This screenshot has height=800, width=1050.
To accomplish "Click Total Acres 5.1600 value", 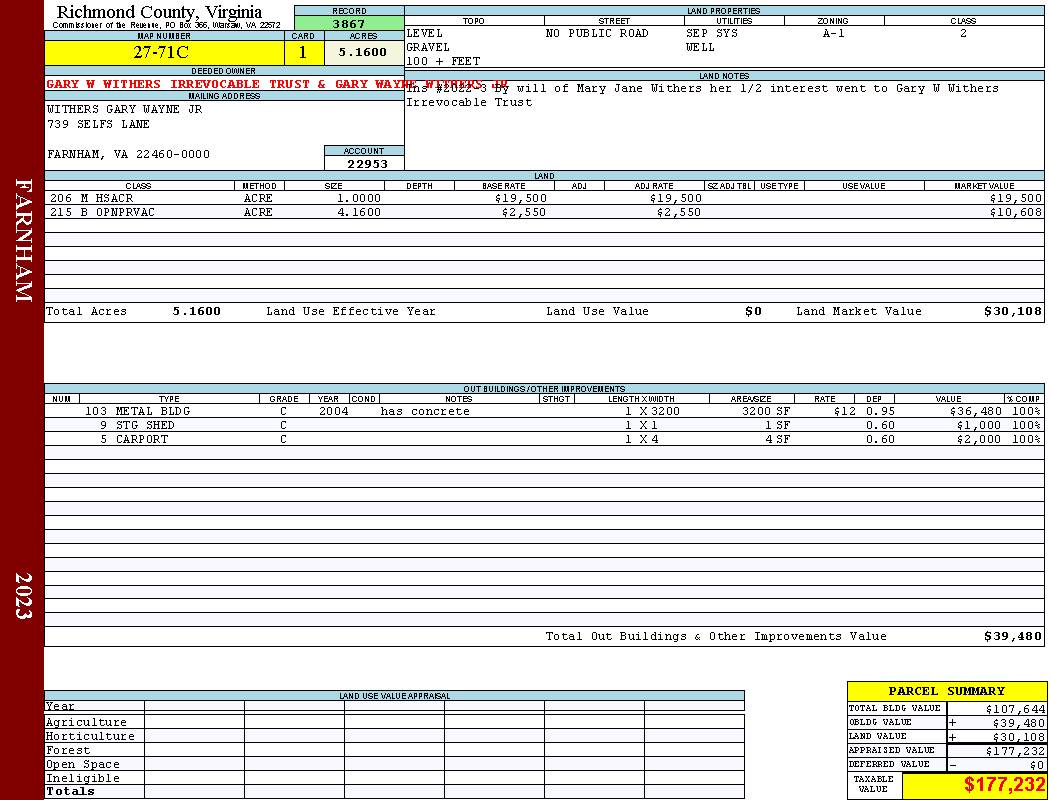I will (x=197, y=311).
